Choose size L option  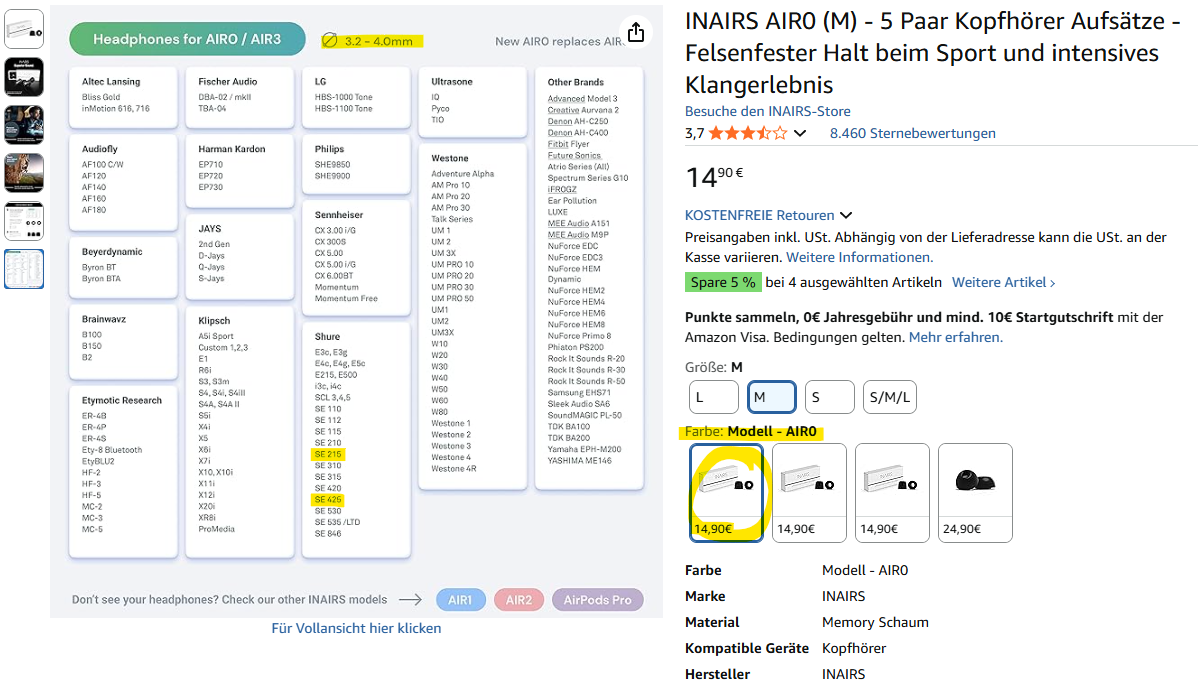tap(713, 397)
